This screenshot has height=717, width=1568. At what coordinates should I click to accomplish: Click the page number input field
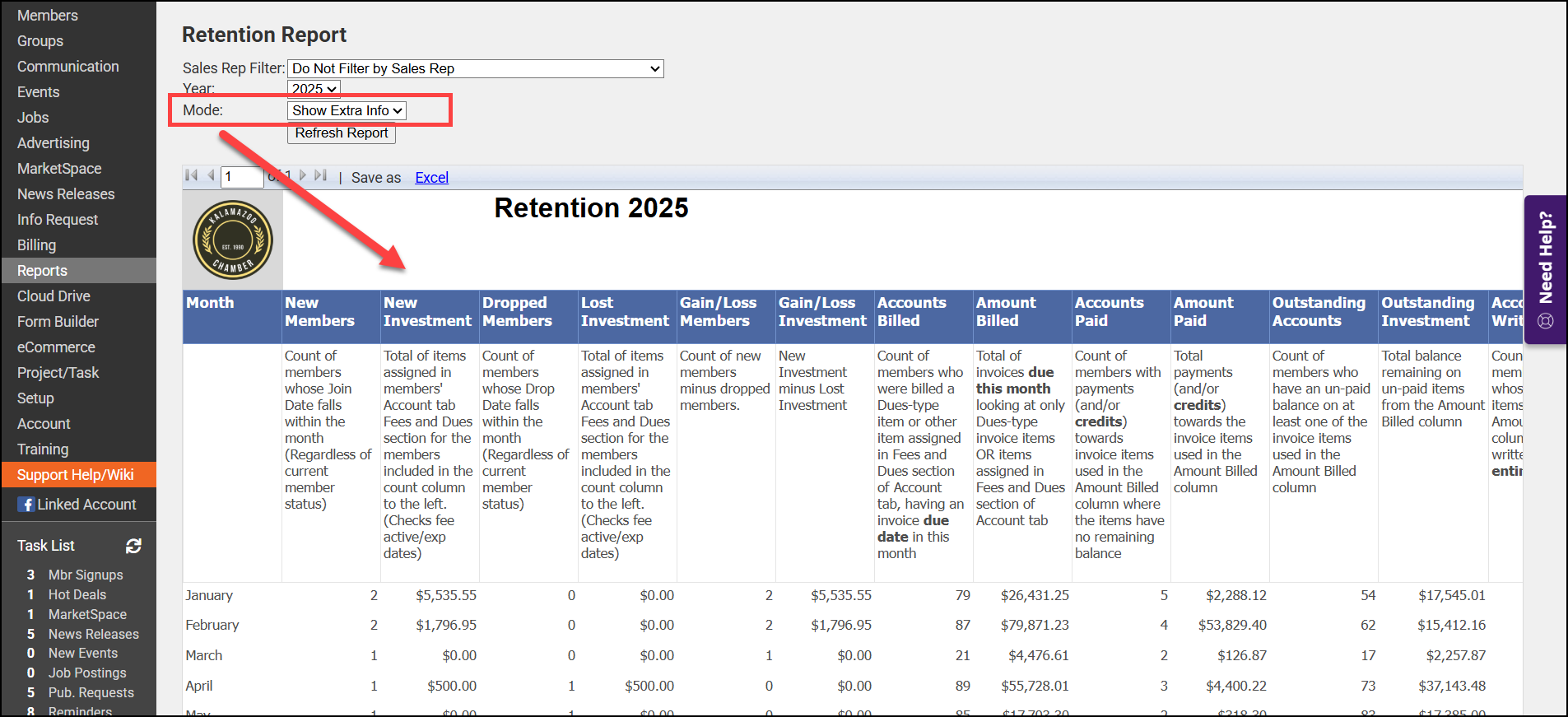241,177
